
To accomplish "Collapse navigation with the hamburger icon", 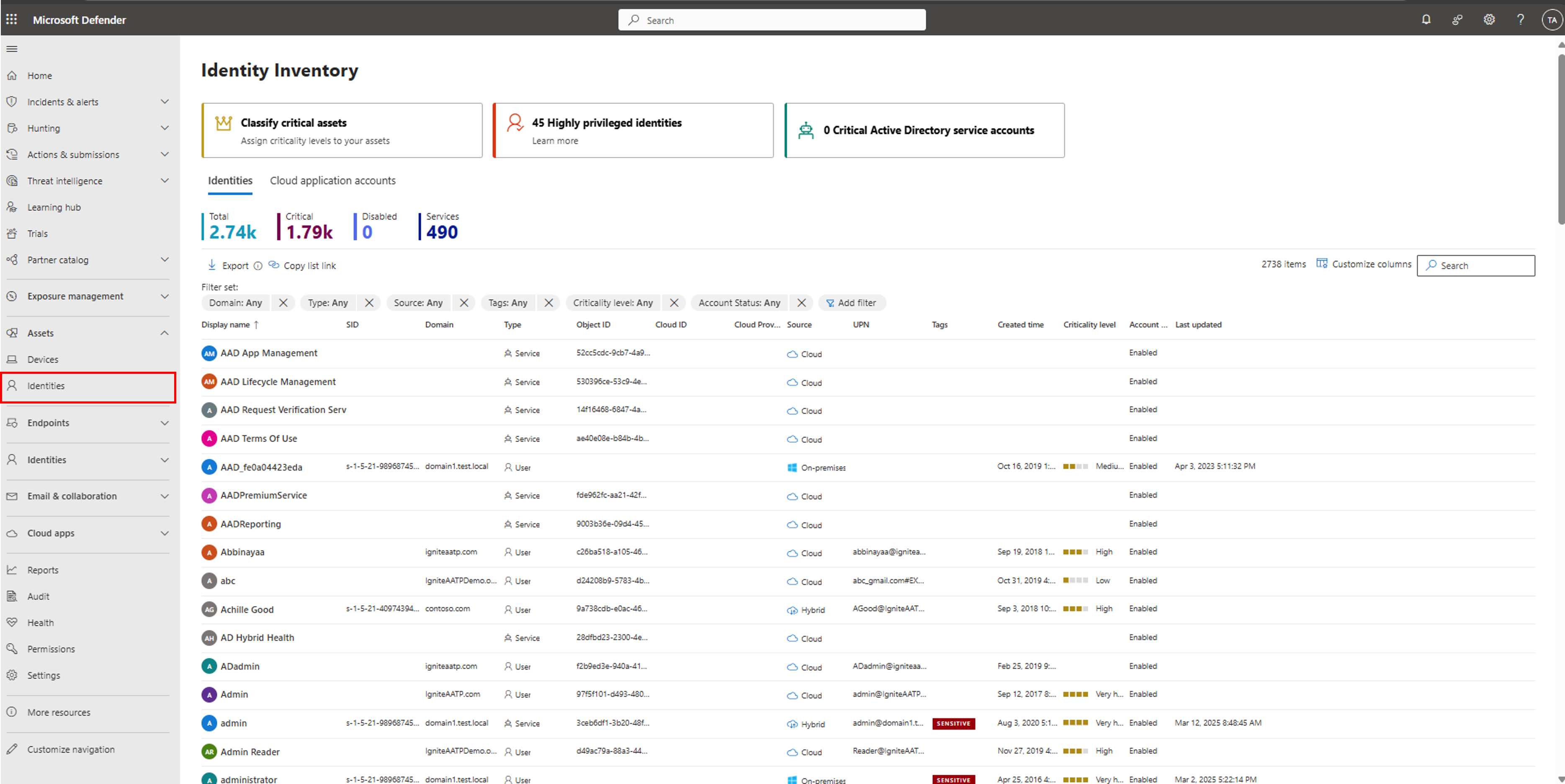I will 12,49.
